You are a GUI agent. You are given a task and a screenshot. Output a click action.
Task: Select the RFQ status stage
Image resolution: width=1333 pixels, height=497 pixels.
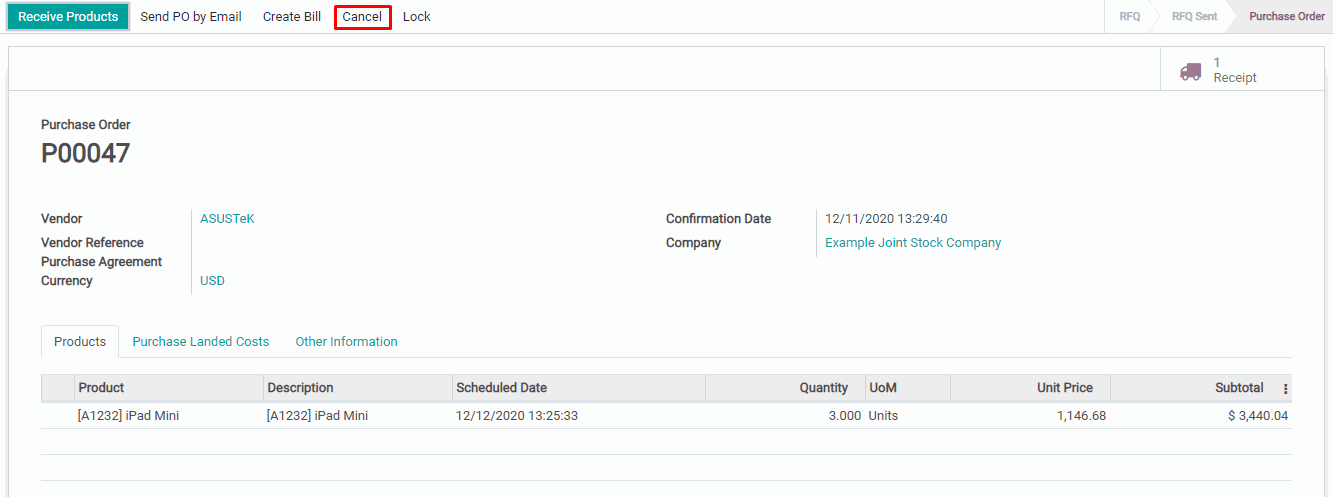coord(1129,17)
